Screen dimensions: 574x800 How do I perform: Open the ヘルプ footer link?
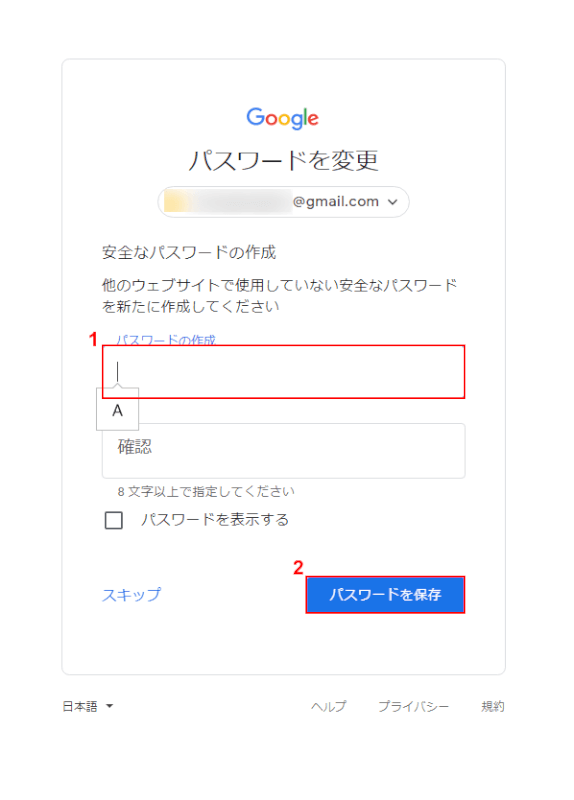pos(329,706)
